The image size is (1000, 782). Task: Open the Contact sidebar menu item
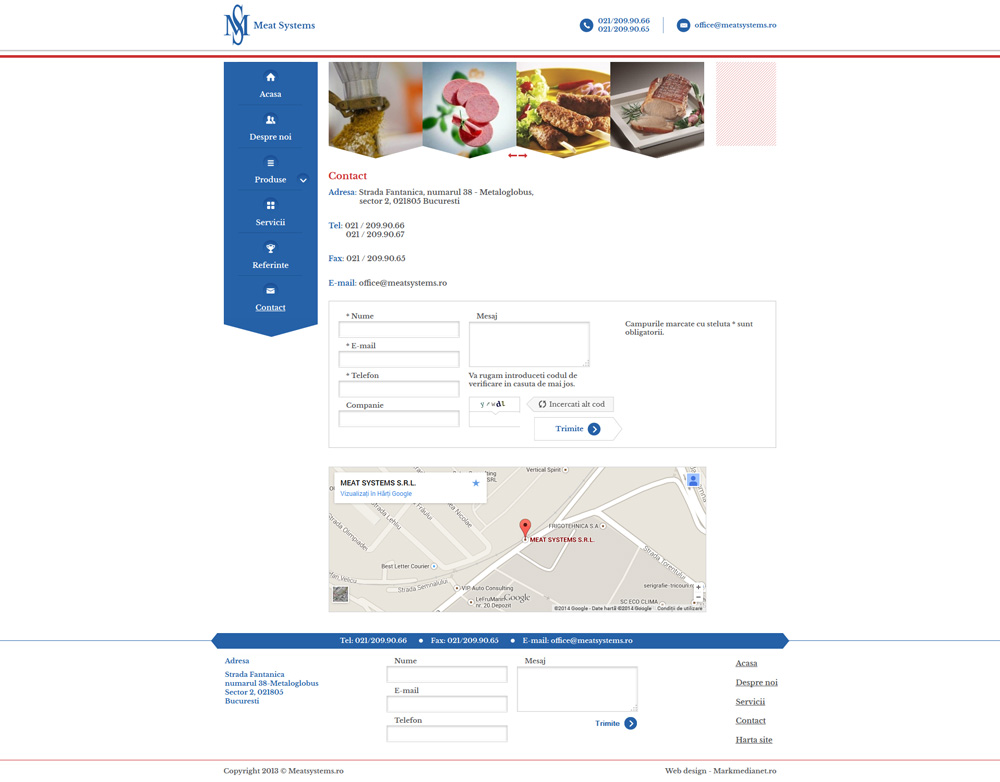[270, 307]
